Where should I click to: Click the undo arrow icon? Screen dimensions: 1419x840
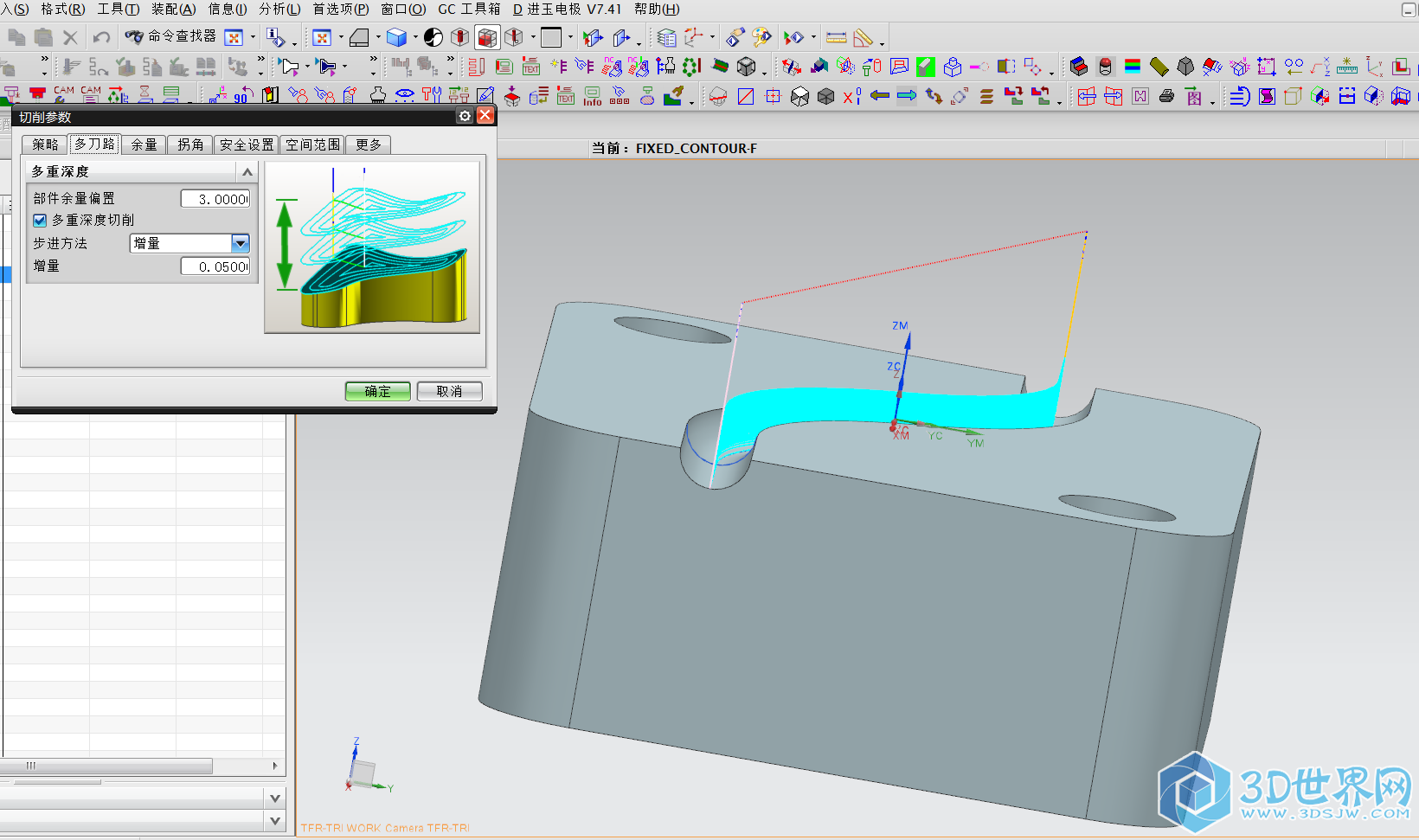101,37
